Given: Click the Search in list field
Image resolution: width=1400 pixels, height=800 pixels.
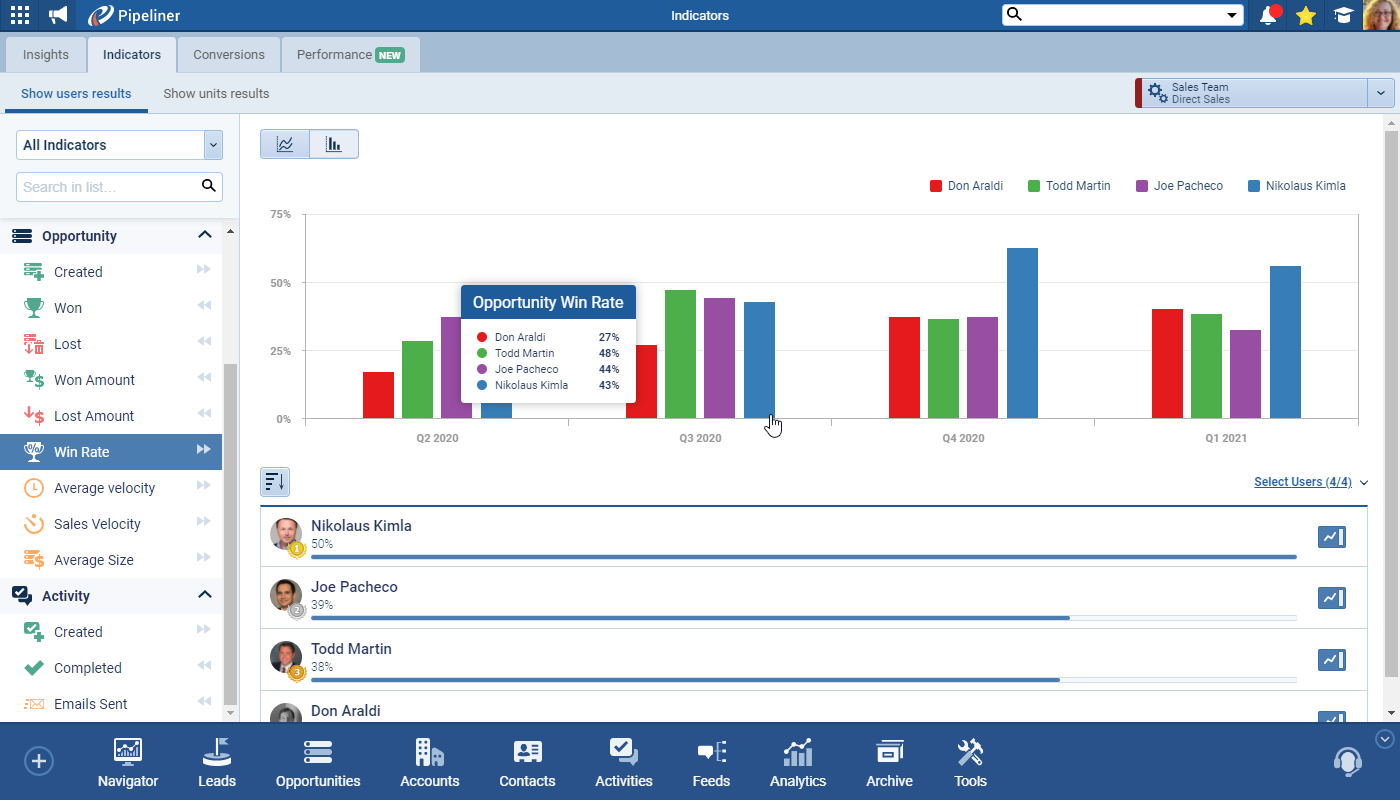Looking at the screenshot, I should point(108,187).
